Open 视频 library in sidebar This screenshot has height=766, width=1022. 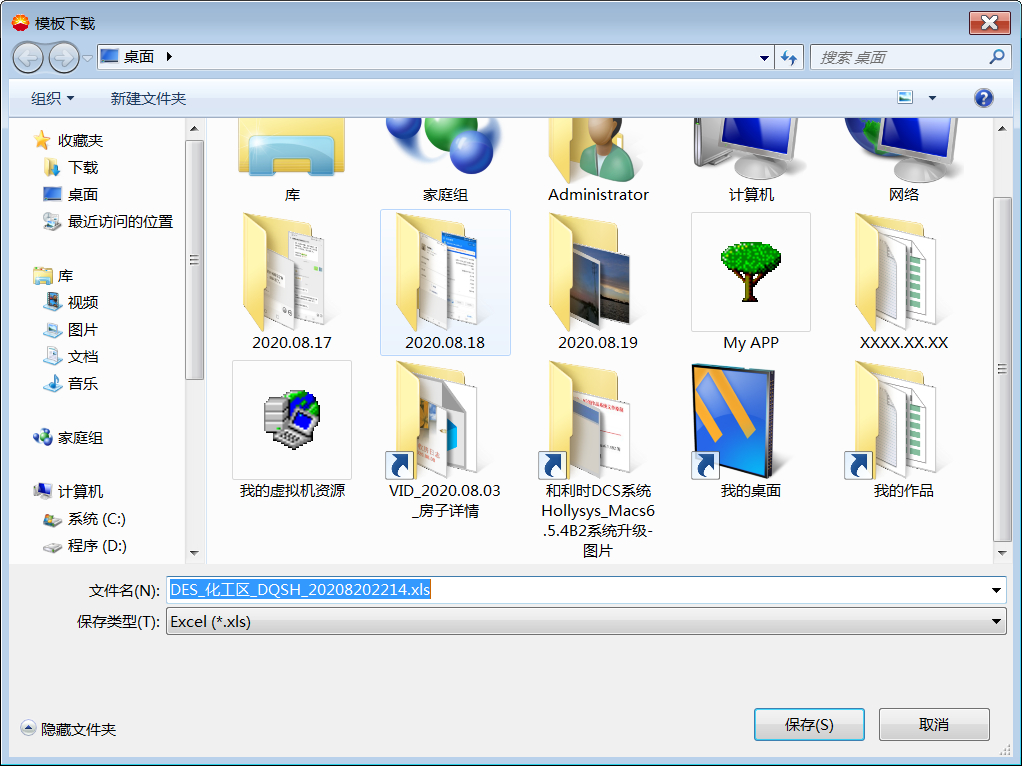(x=71, y=302)
